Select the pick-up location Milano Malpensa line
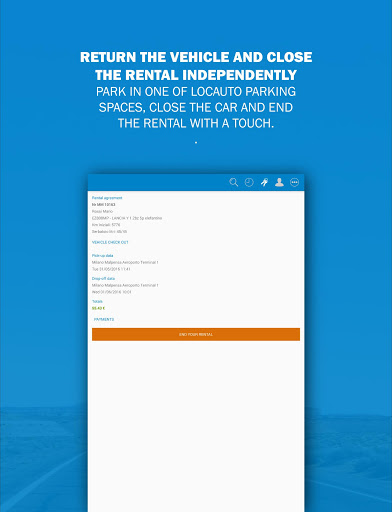 point(125,262)
